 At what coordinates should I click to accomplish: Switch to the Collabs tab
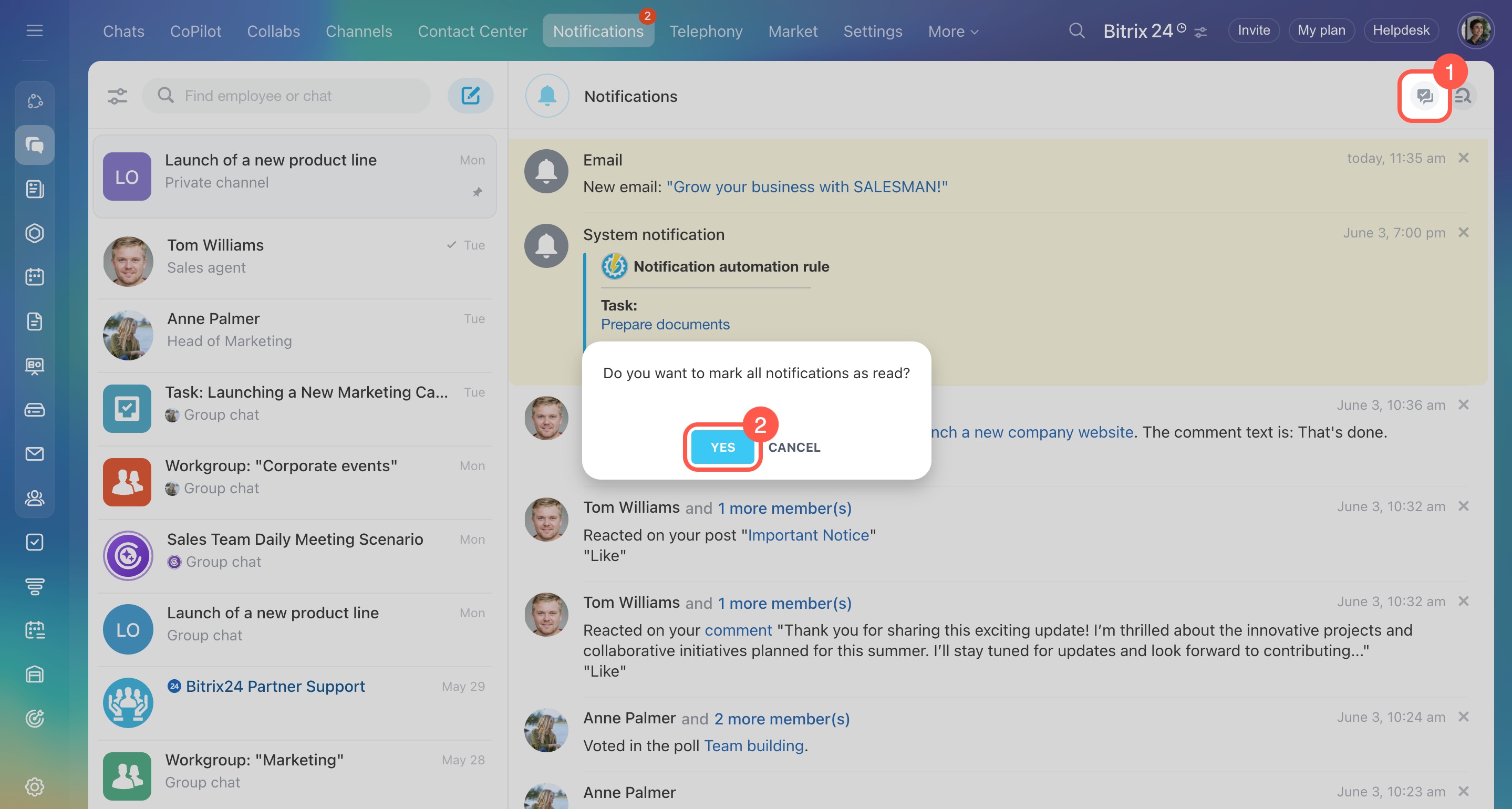coord(273,31)
